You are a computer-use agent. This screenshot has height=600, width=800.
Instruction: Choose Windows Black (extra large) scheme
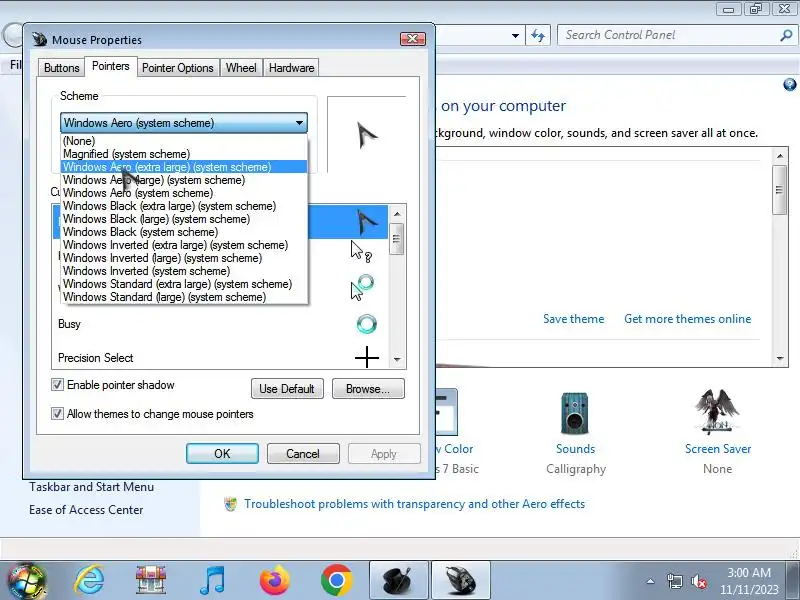[184, 206]
